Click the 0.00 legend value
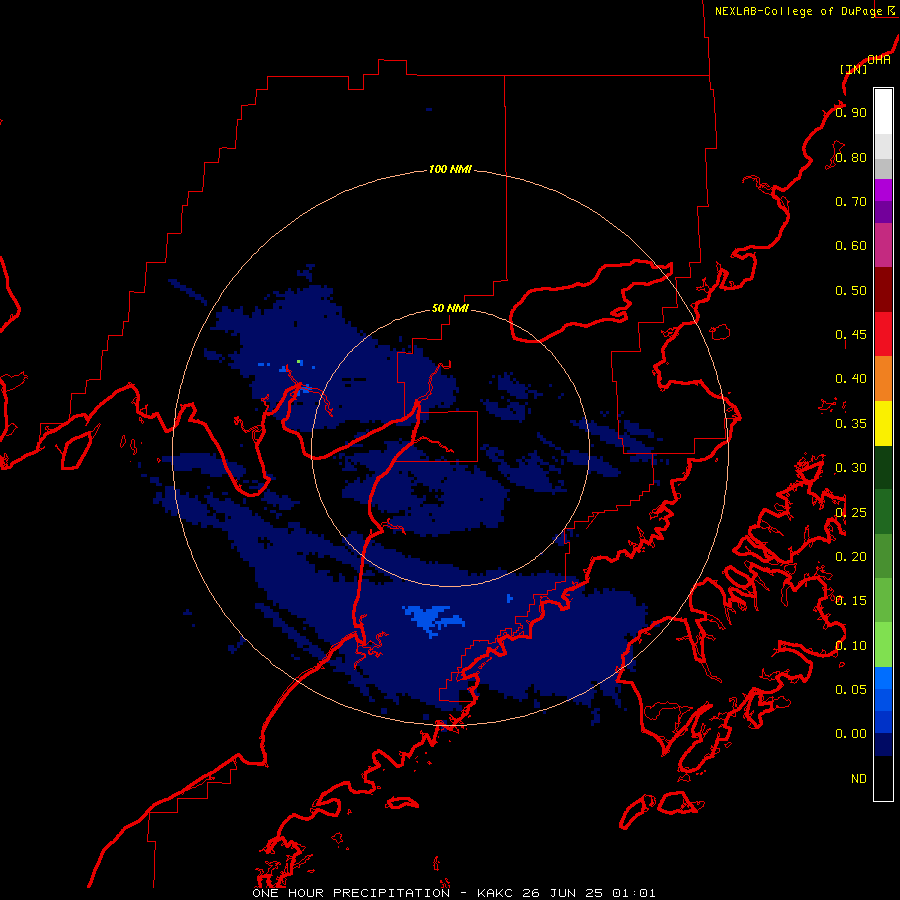 [x=851, y=734]
